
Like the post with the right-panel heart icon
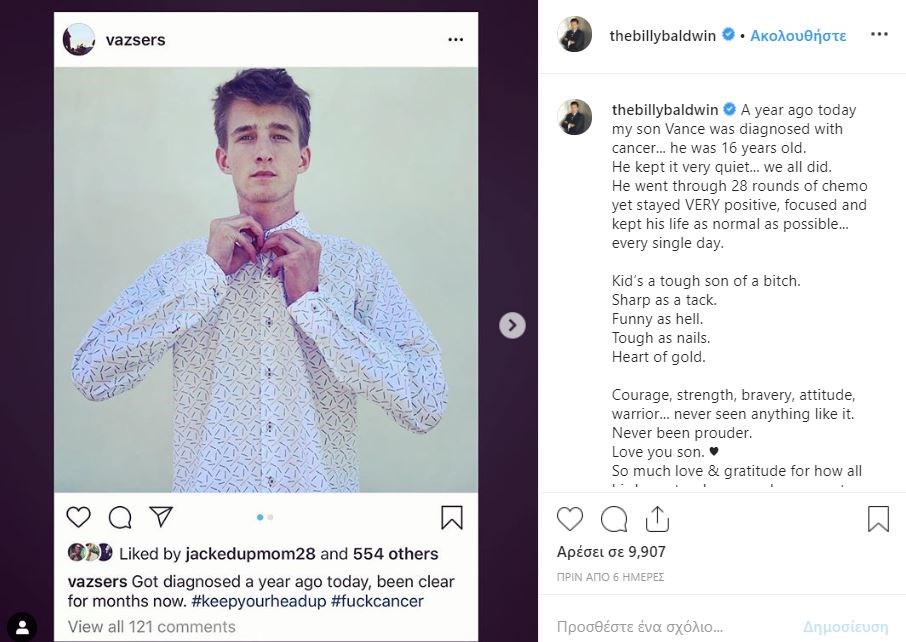point(570,519)
